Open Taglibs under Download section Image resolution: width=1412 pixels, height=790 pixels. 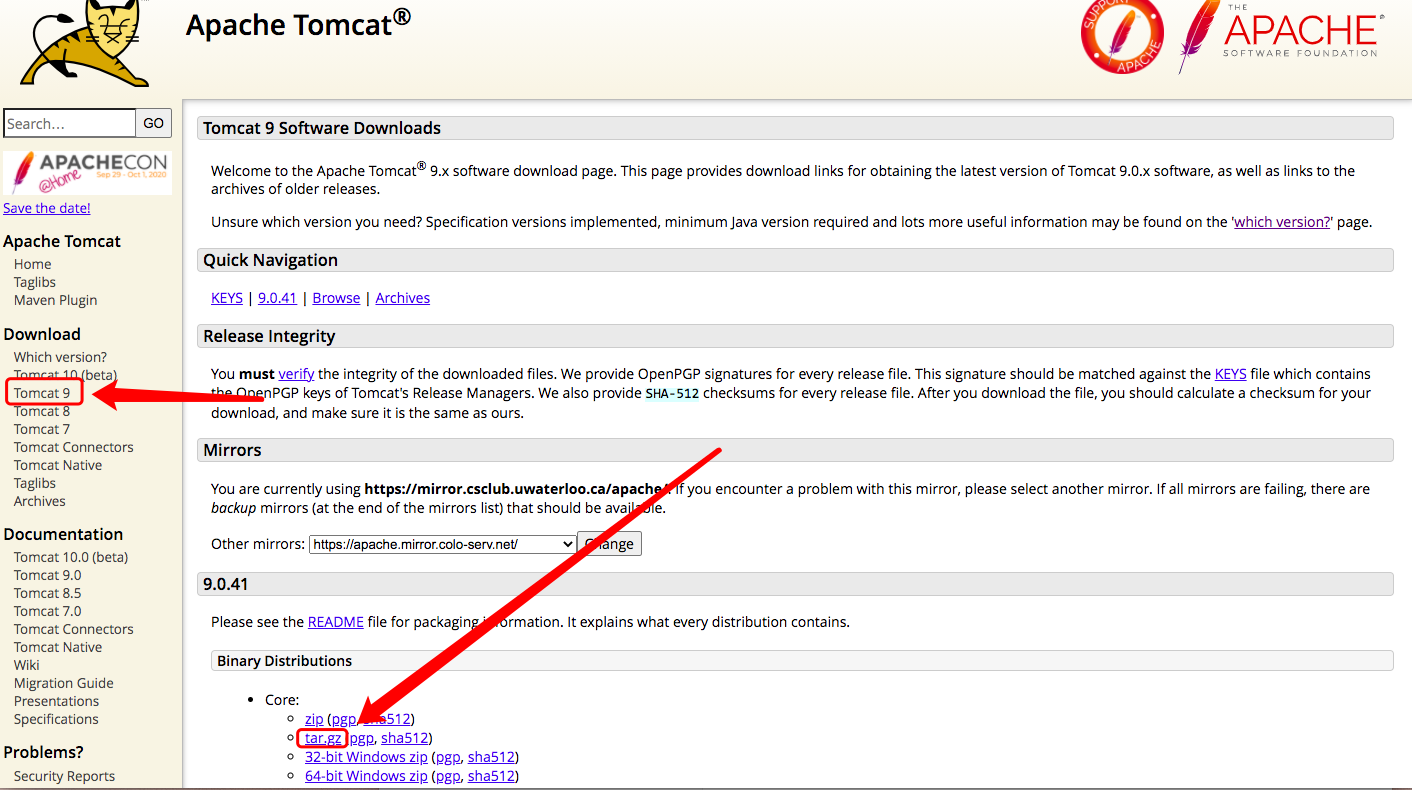35,483
